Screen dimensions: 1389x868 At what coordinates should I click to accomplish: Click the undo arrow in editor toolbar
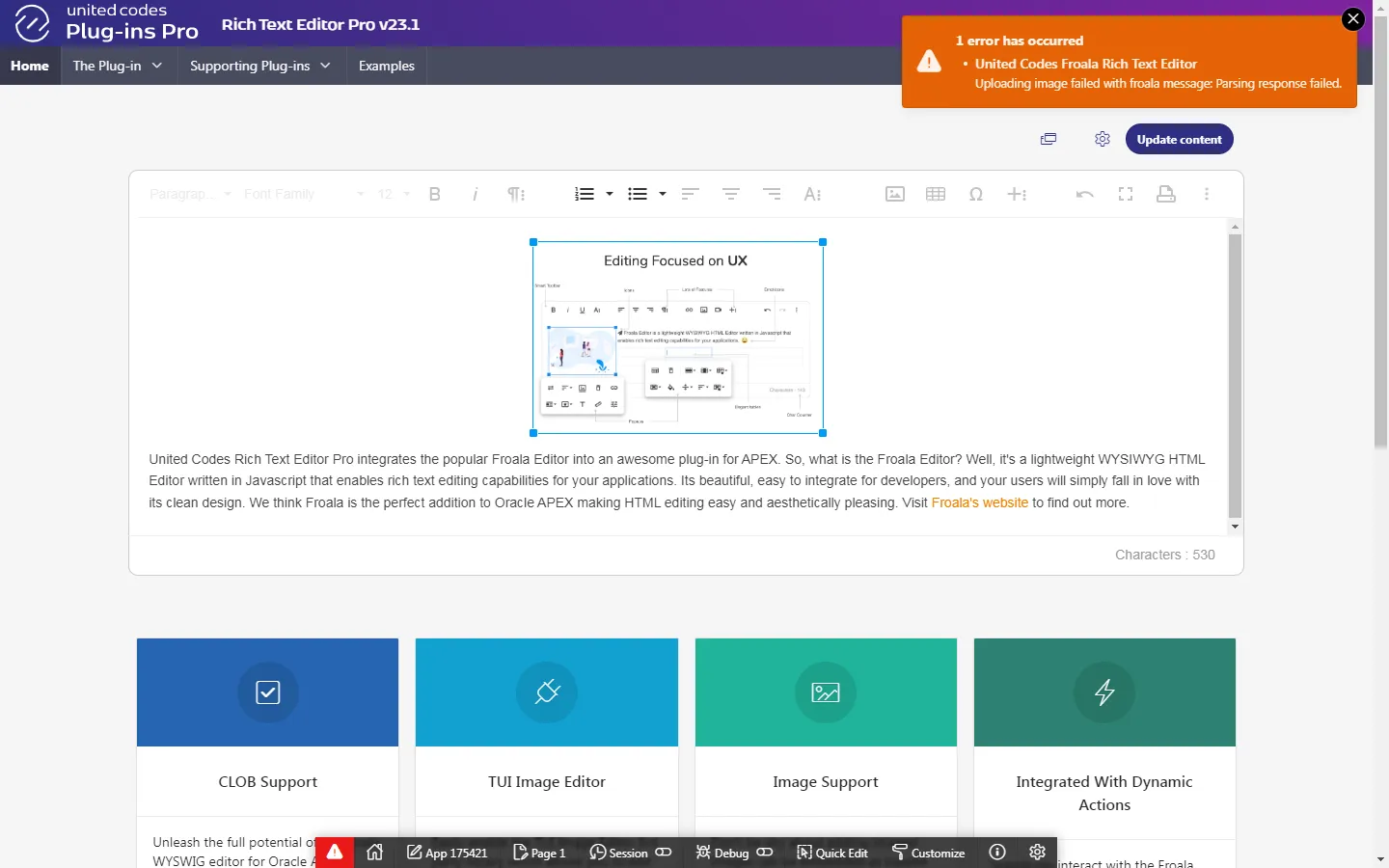pyautogui.click(x=1084, y=194)
